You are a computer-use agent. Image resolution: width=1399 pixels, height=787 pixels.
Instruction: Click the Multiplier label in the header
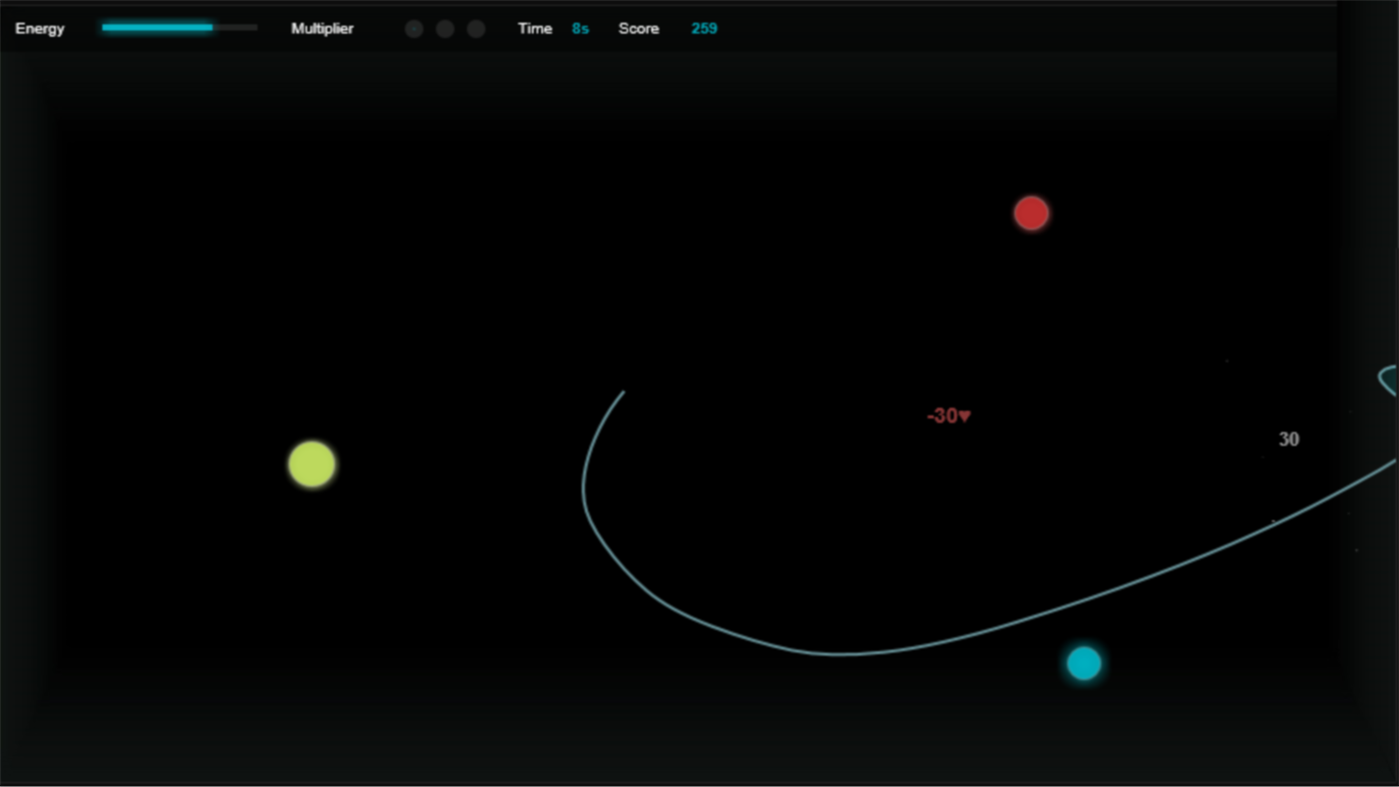point(321,28)
